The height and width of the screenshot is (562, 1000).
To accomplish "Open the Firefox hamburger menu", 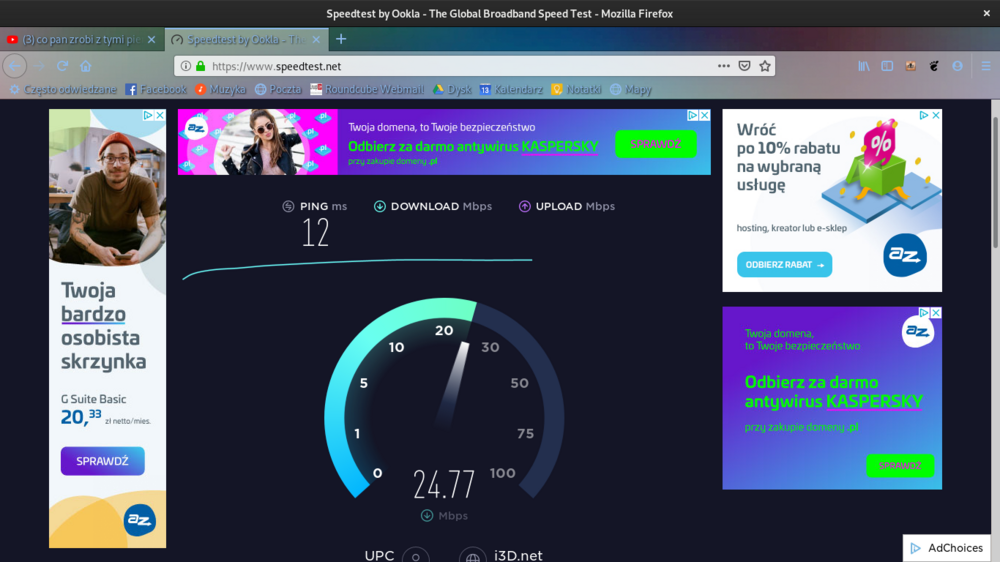I will pyautogui.click(x=986, y=66).
